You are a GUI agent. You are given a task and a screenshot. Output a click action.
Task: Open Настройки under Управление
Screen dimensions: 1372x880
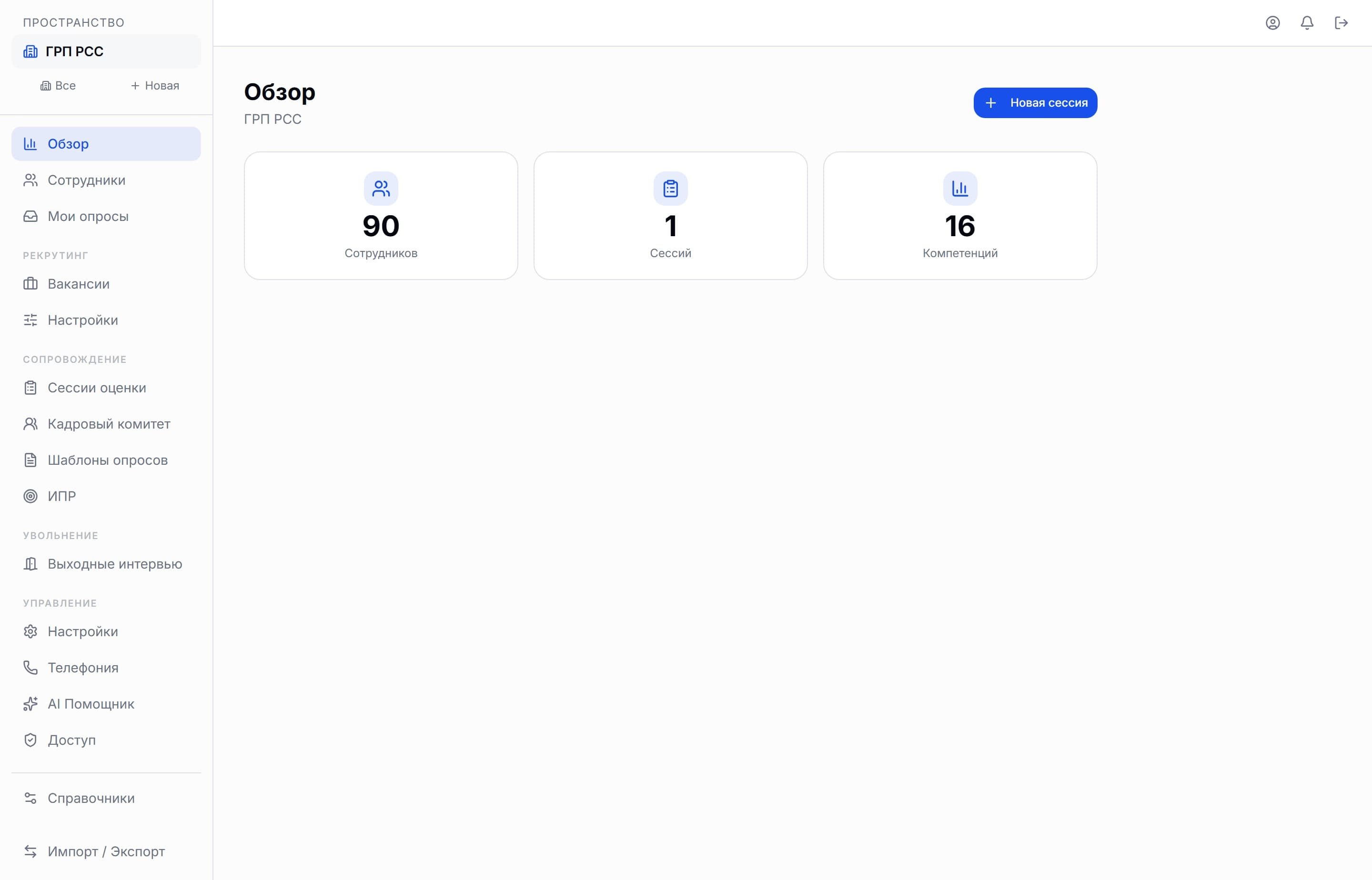106,631
